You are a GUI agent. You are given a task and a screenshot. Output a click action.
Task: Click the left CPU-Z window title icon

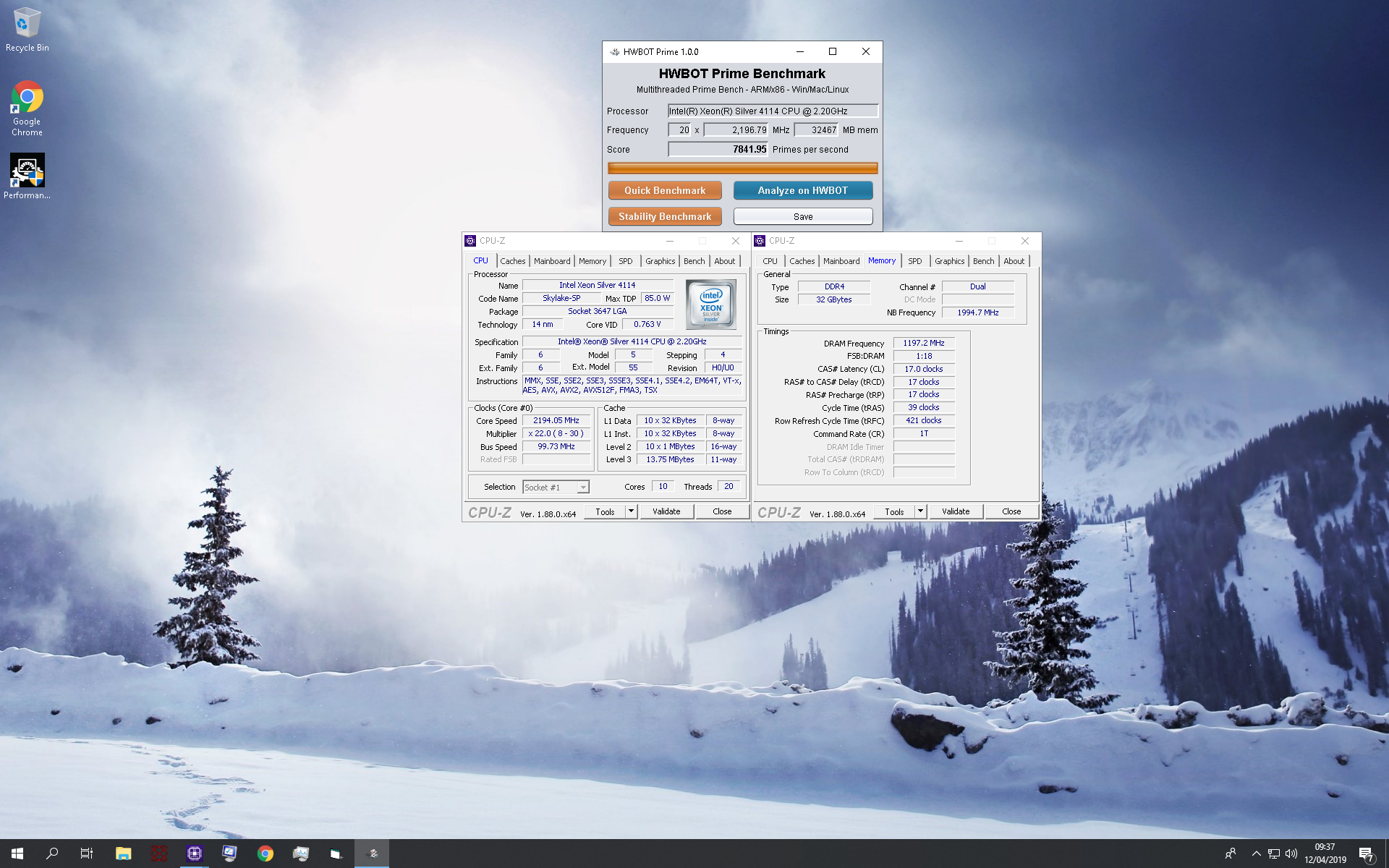click(470, 241)
